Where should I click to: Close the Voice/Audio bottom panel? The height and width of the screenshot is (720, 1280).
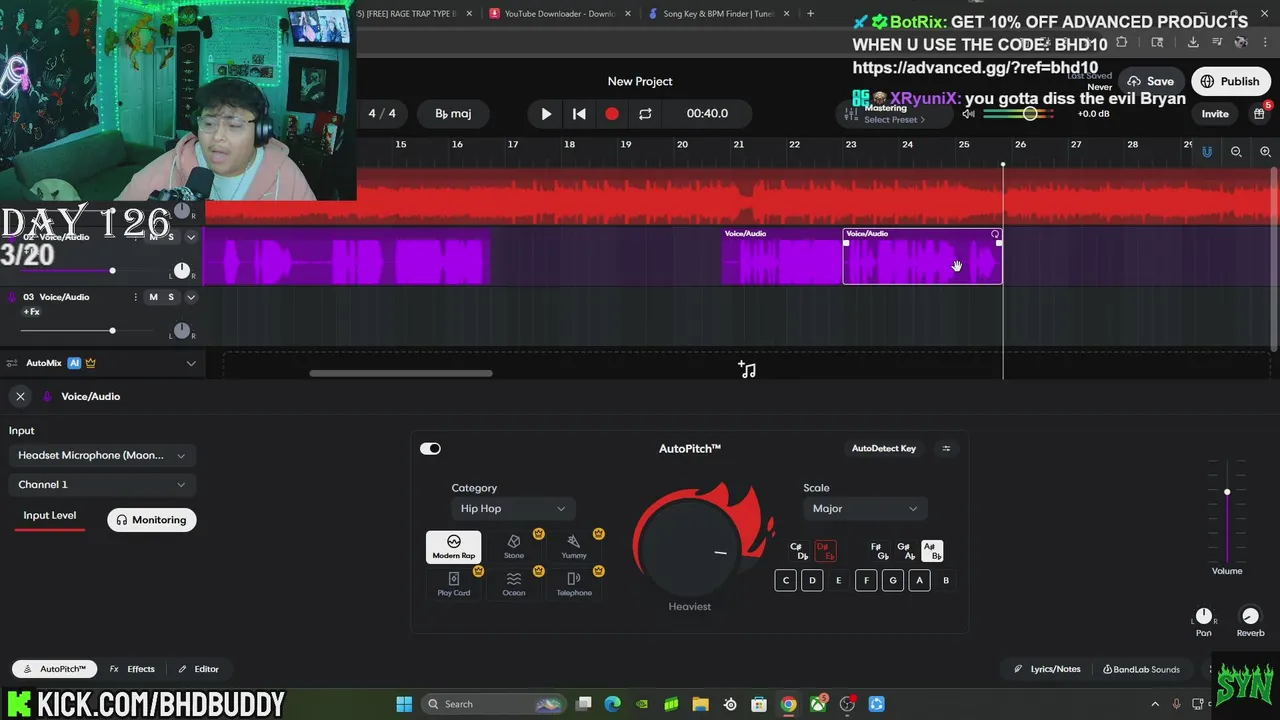tap(20, 397)
